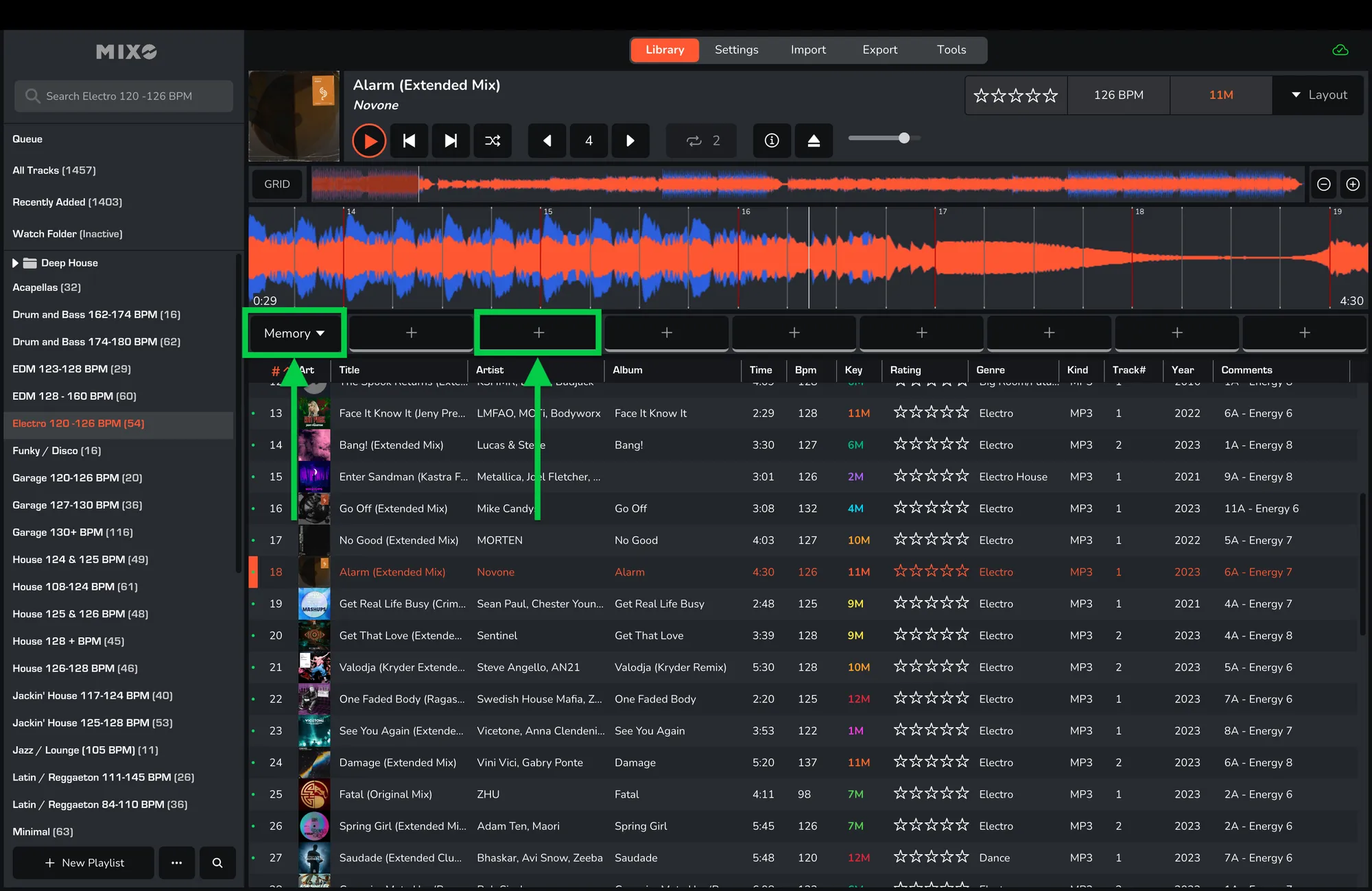
Task: Click the cloud sync status icon
Action: [1340, 50]
